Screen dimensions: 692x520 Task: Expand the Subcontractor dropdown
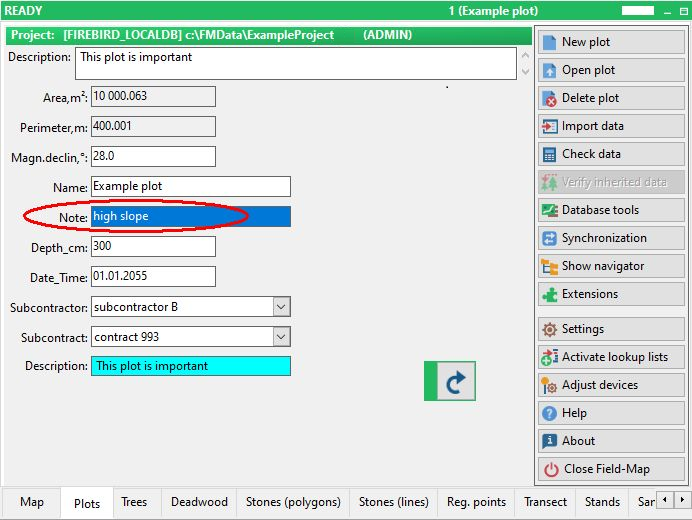281,307
